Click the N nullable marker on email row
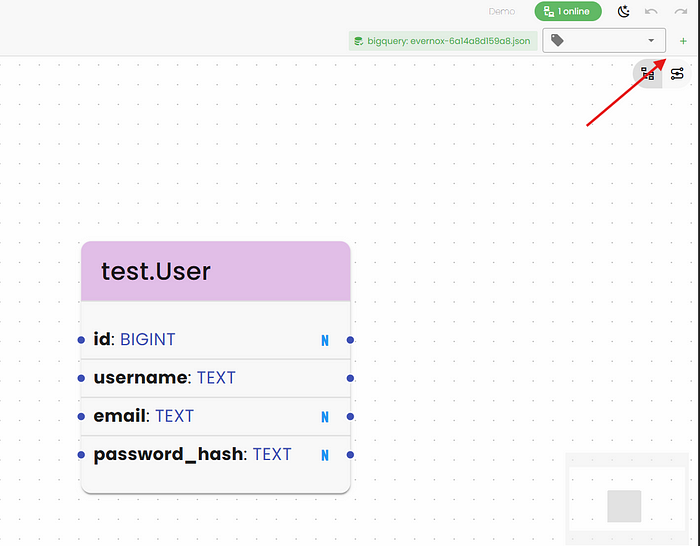The image size is (700, 546). pyautogui.click(x=325, y=417)
